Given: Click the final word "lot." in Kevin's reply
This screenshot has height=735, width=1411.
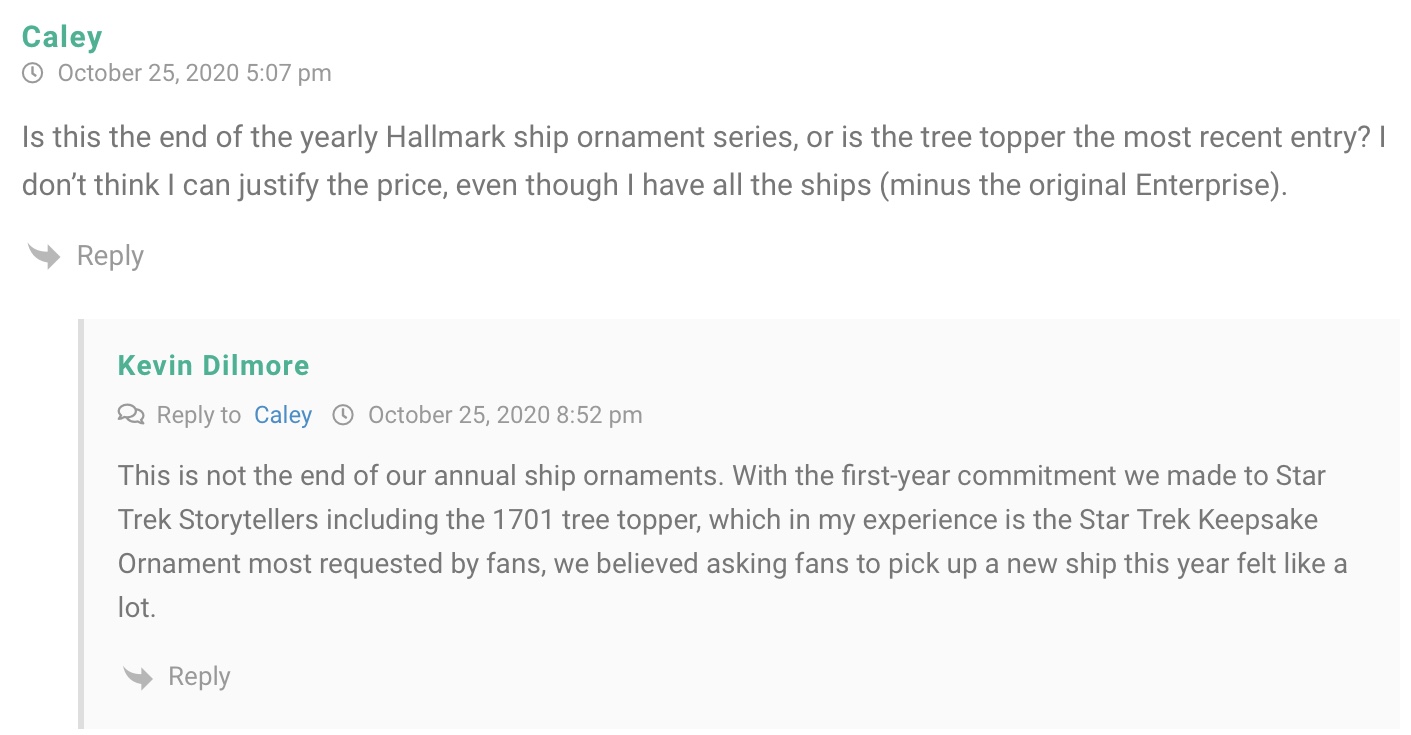Looking at the screenshot, I should pyautogui.click(x=137, y=607).
